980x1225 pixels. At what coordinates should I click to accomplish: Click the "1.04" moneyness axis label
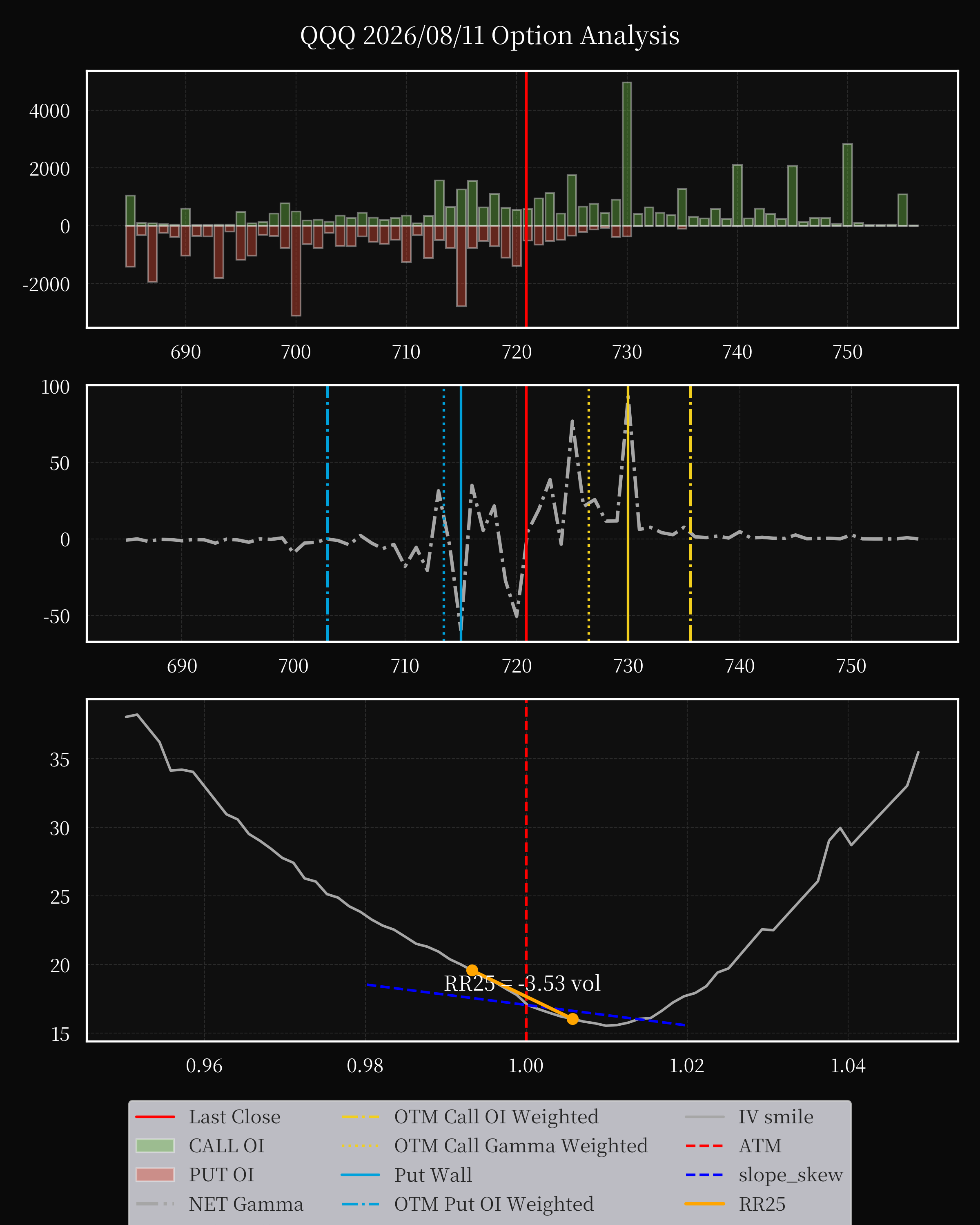(848, 1066)
